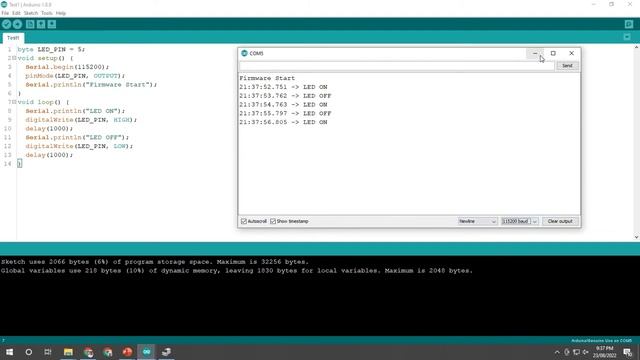Open the Help menu
This screenshot has height=360, width=640.
(x=61, y=13)
